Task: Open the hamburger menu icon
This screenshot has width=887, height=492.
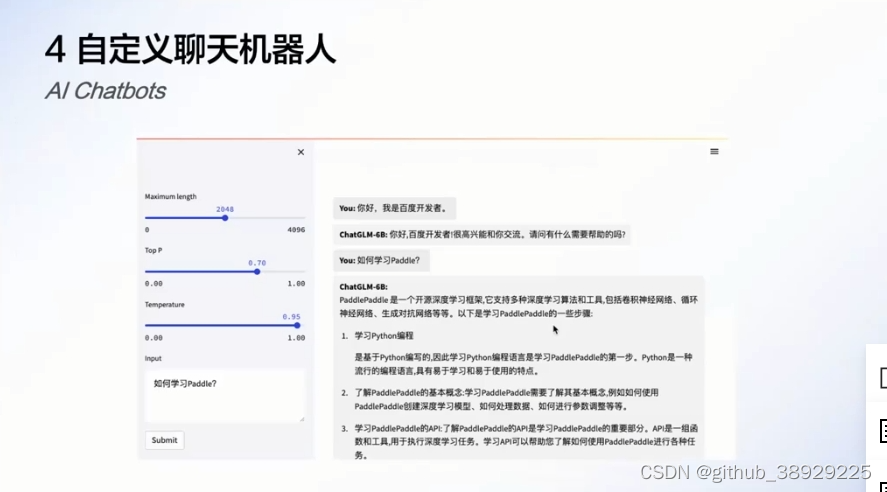Action: point(714,152)
